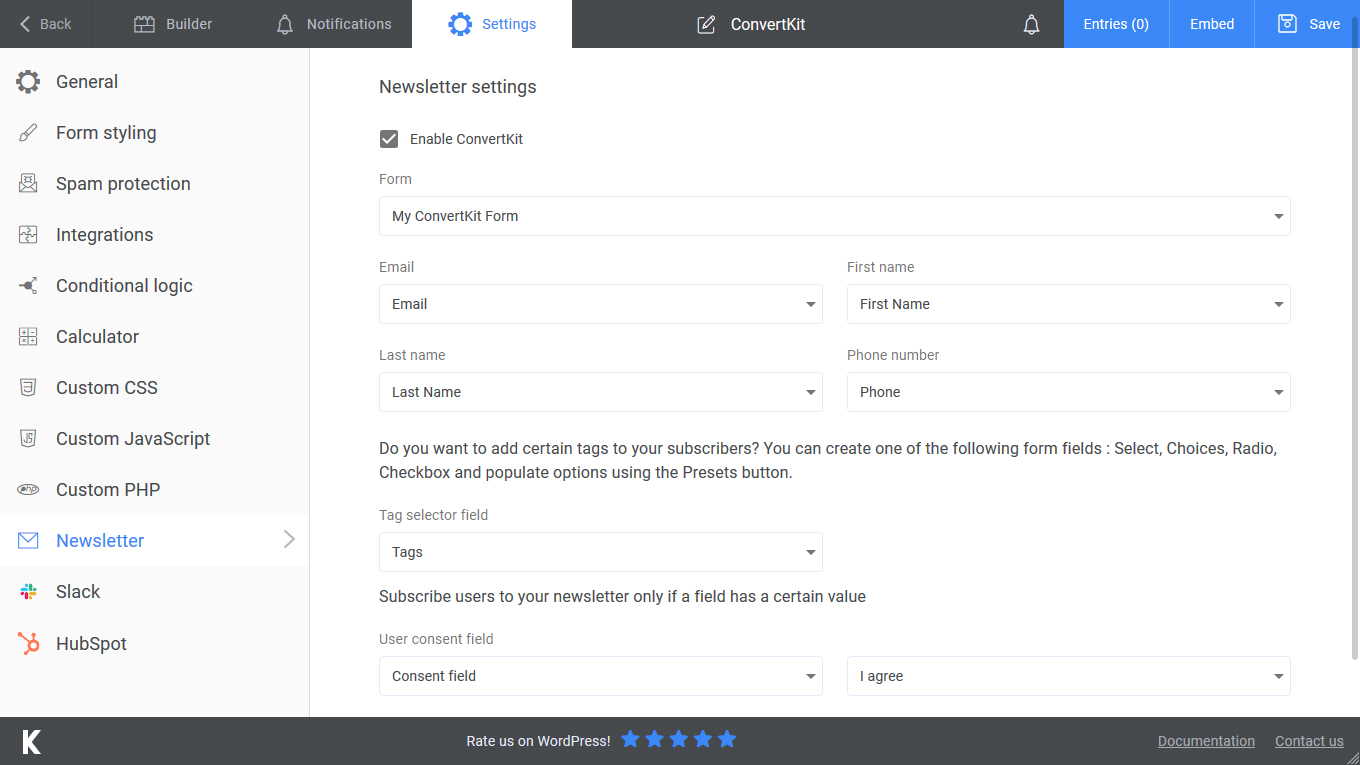
Task: Click the Entries (0) button
Action: [1116, 24]
